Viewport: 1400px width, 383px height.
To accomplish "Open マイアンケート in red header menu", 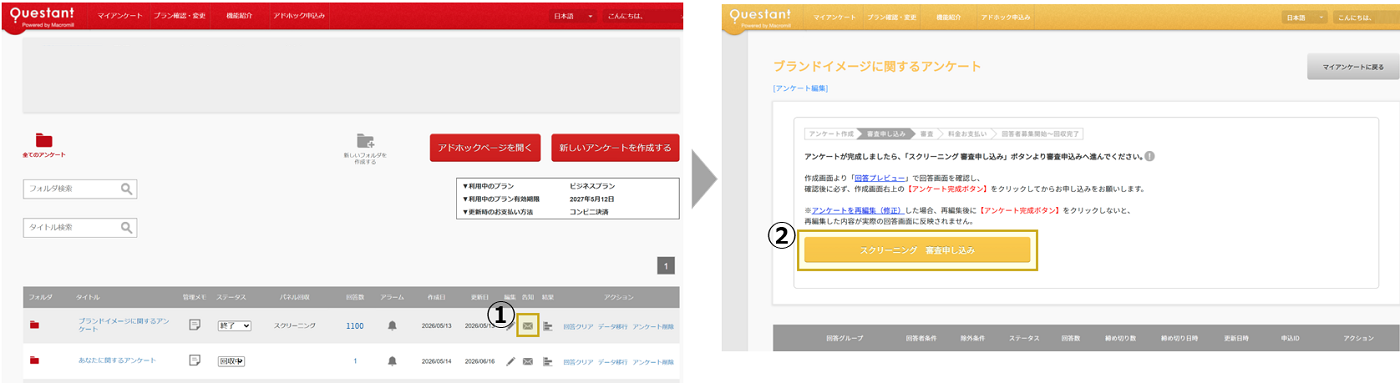I will click(x=120, y=17).
